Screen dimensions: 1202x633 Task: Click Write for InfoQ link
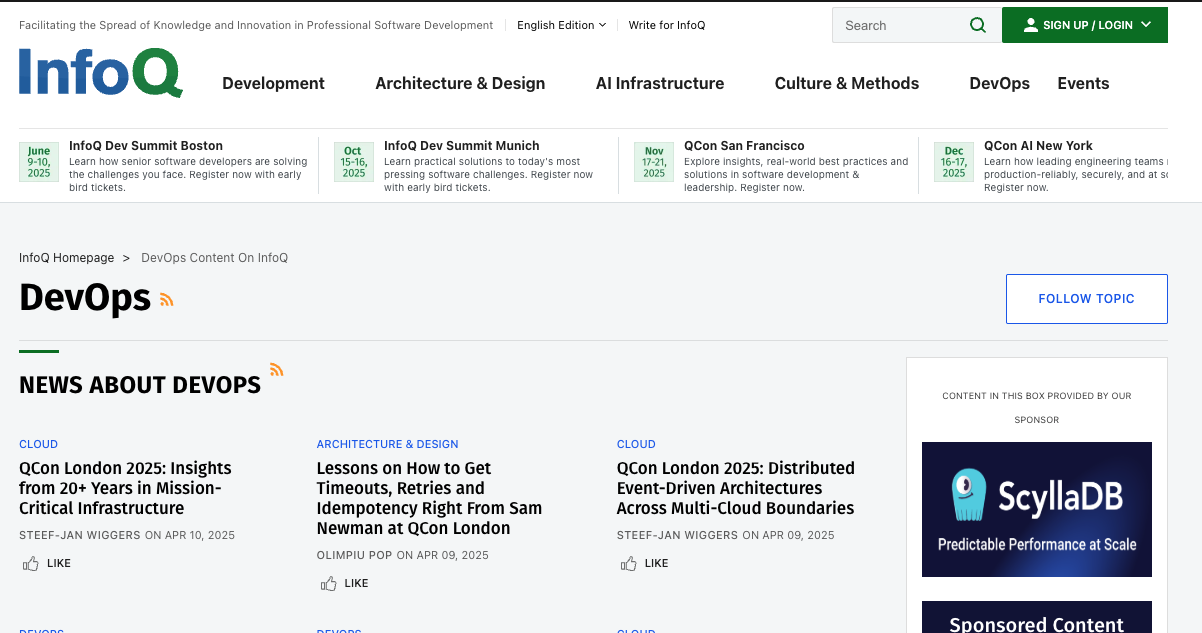666,25
